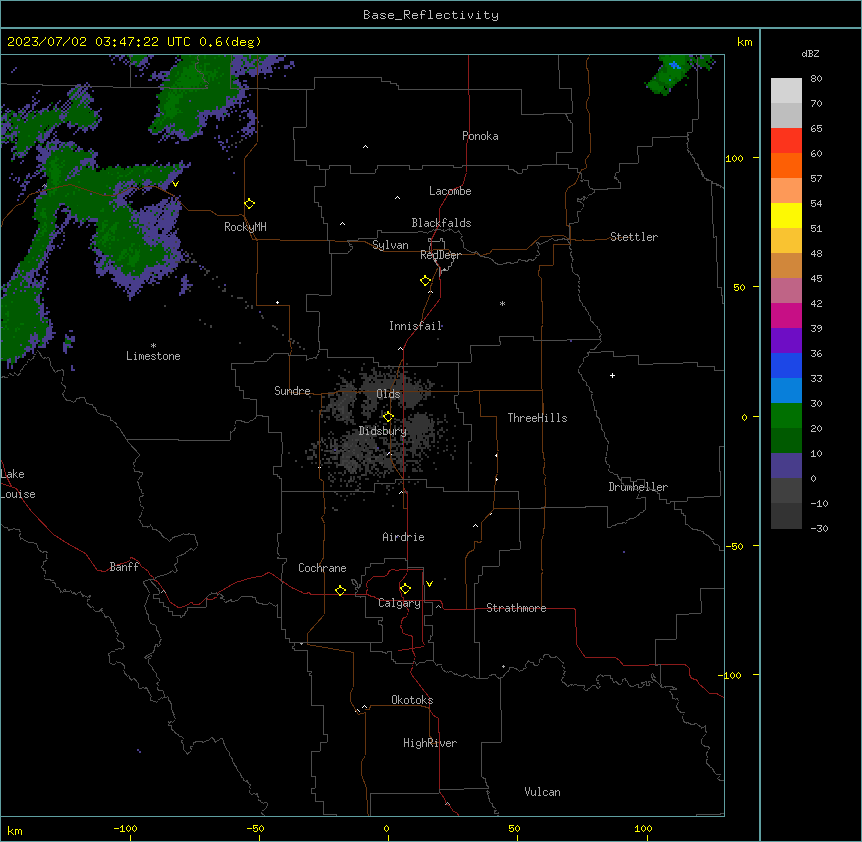Click the Innisfail label
This screenshot has width=862, height=842.
coord(415,326)
